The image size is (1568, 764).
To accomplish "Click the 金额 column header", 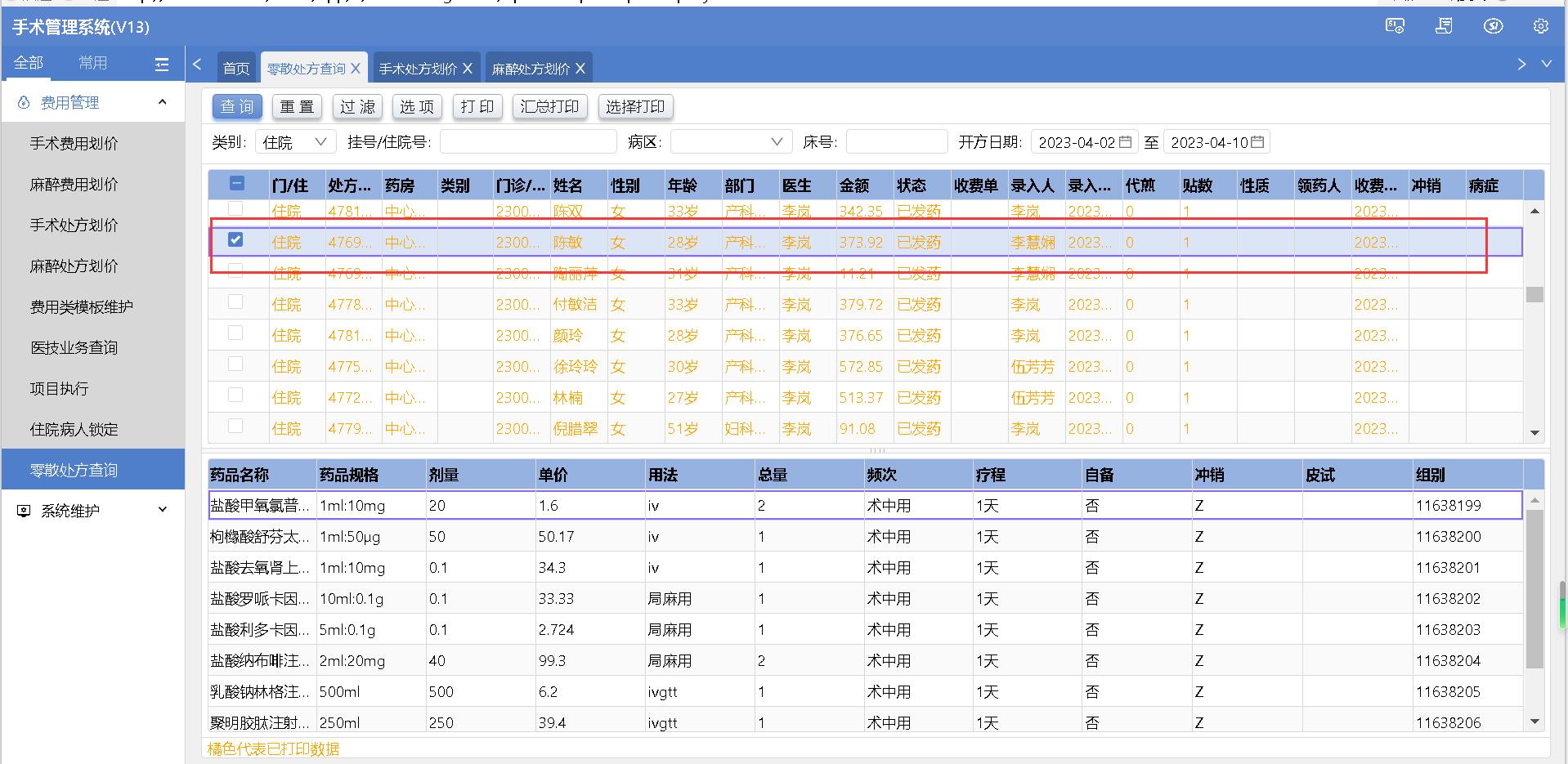I will pyautogui.click(x=865, y=185).
